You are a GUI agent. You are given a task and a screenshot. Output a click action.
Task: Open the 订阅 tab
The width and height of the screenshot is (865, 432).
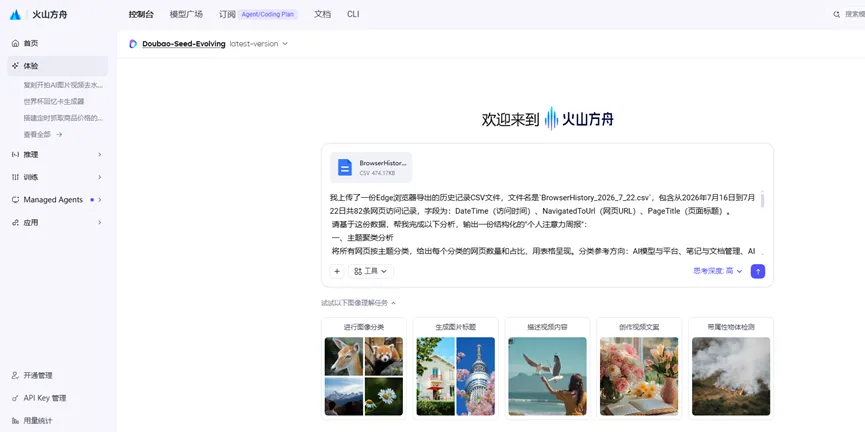227,14
